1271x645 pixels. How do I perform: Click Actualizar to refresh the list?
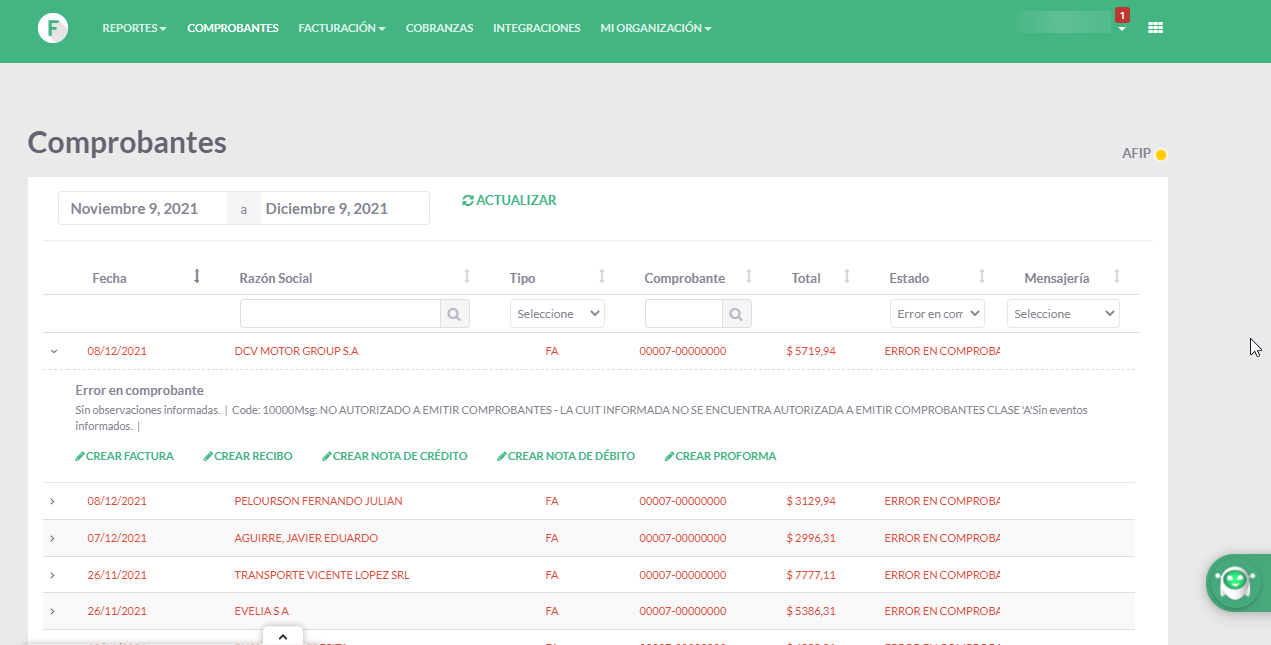click(509, 200)
